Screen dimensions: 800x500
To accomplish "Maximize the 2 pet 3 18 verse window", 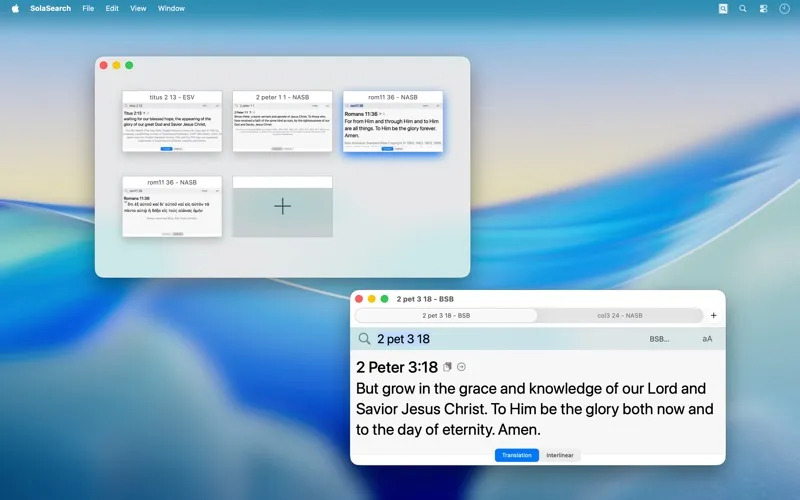I will (384, 299).
